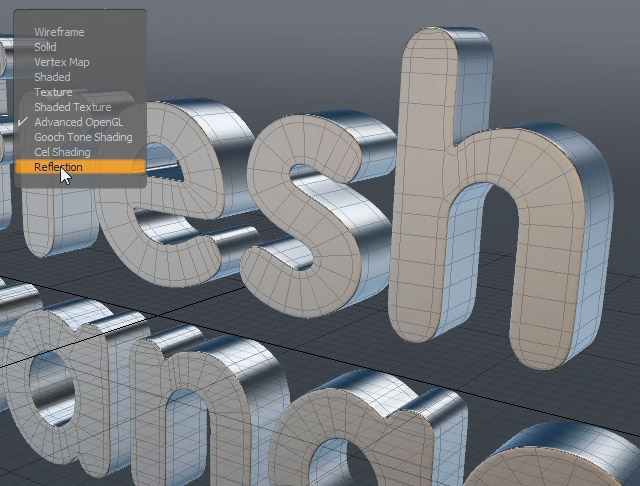
Task: Click highlighted Reflection menu item
Action: tap(80, 167)
